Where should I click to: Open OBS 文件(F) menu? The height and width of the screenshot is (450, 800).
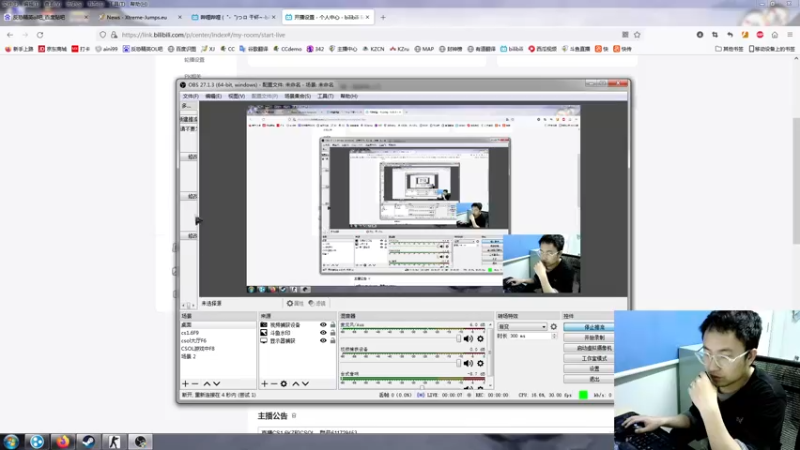pyautogui.click(x=190, y=96)
